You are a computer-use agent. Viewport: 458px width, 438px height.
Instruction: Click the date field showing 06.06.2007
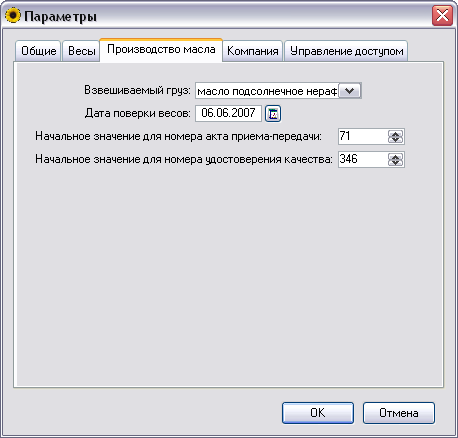(228, 113)
